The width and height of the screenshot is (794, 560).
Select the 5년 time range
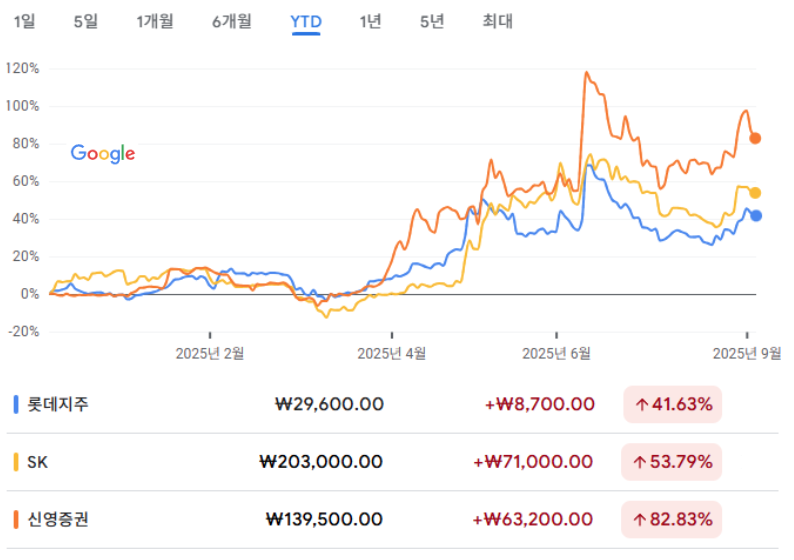pyautogui.click(x=432, y=21)
